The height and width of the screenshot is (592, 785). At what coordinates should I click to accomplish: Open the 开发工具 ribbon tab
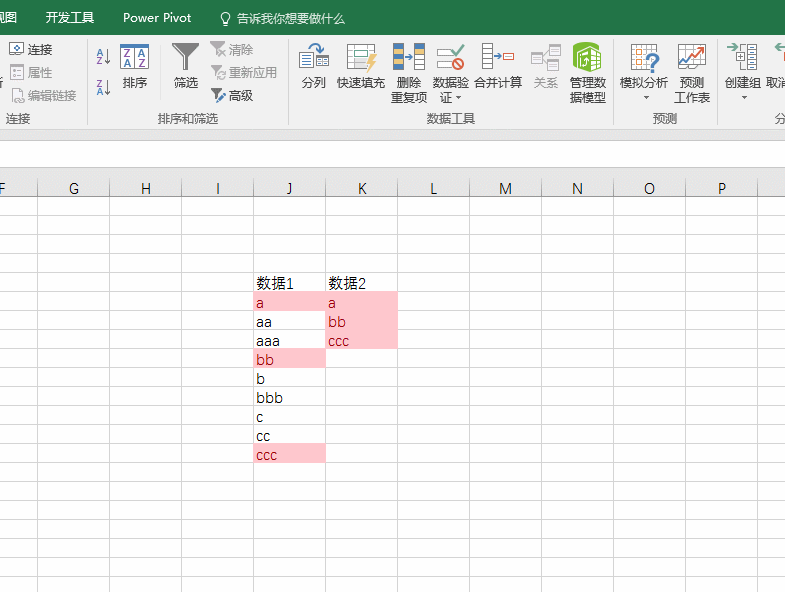tap(70, 18)
